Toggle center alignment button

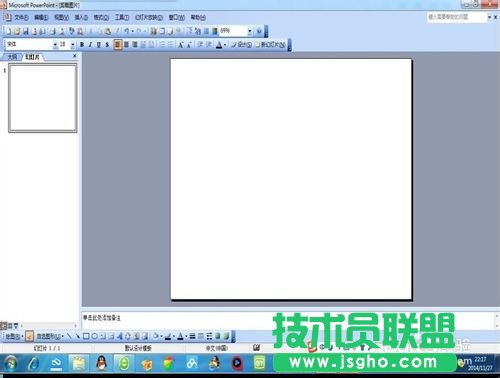click(x=126, y=44)
